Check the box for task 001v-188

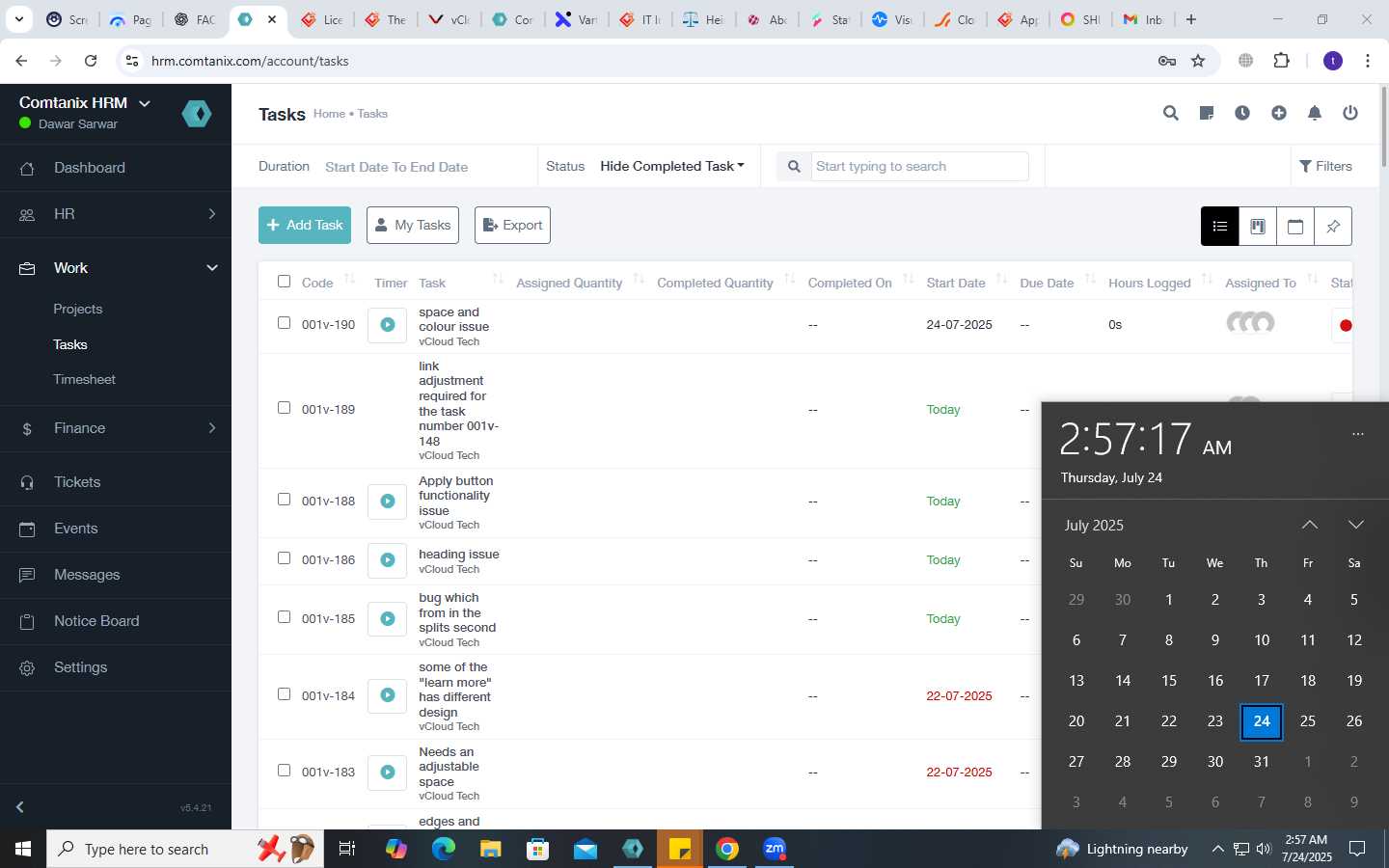[284, 500]
